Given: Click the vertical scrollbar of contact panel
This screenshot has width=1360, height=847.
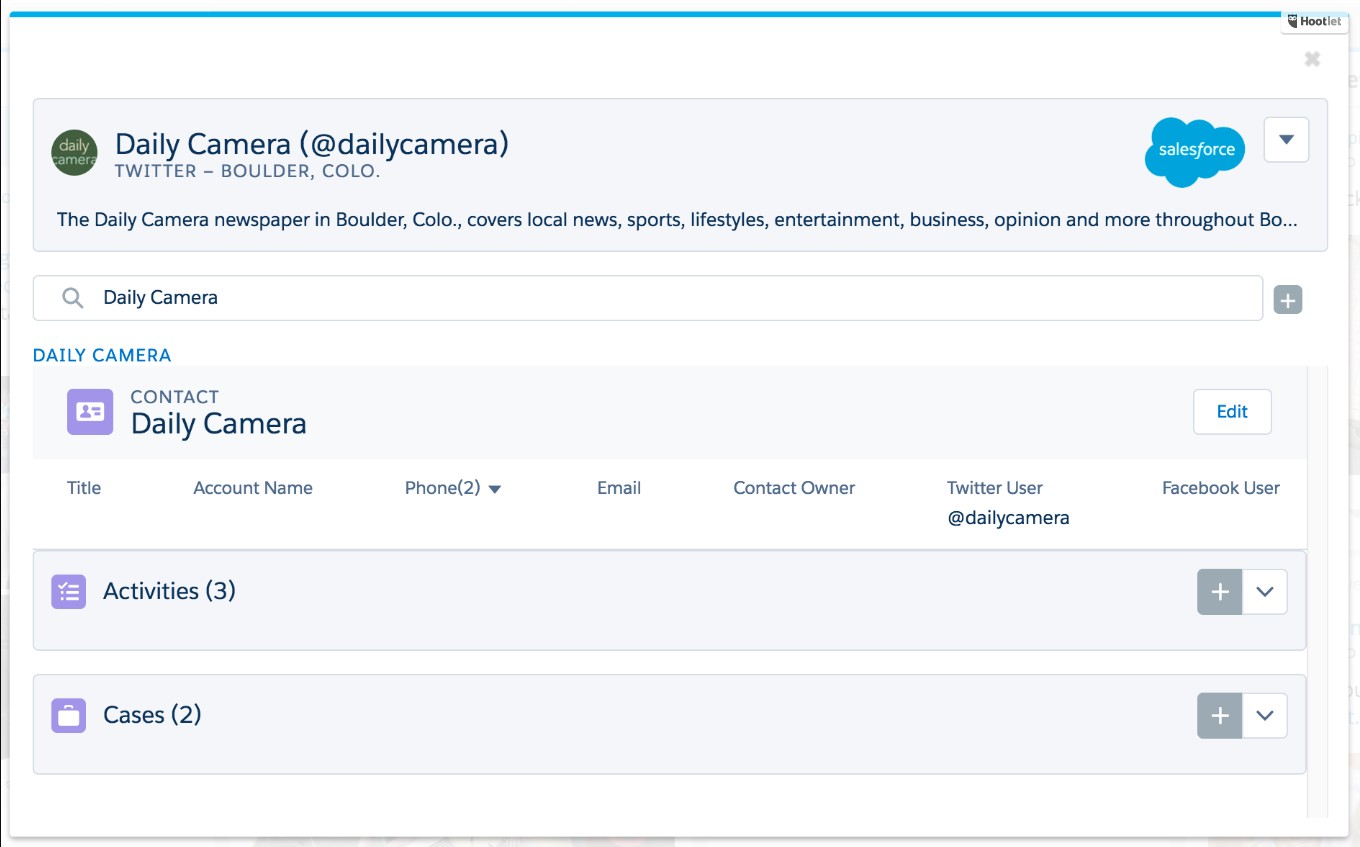Looking at the screenshot, I should point(1318,590).
